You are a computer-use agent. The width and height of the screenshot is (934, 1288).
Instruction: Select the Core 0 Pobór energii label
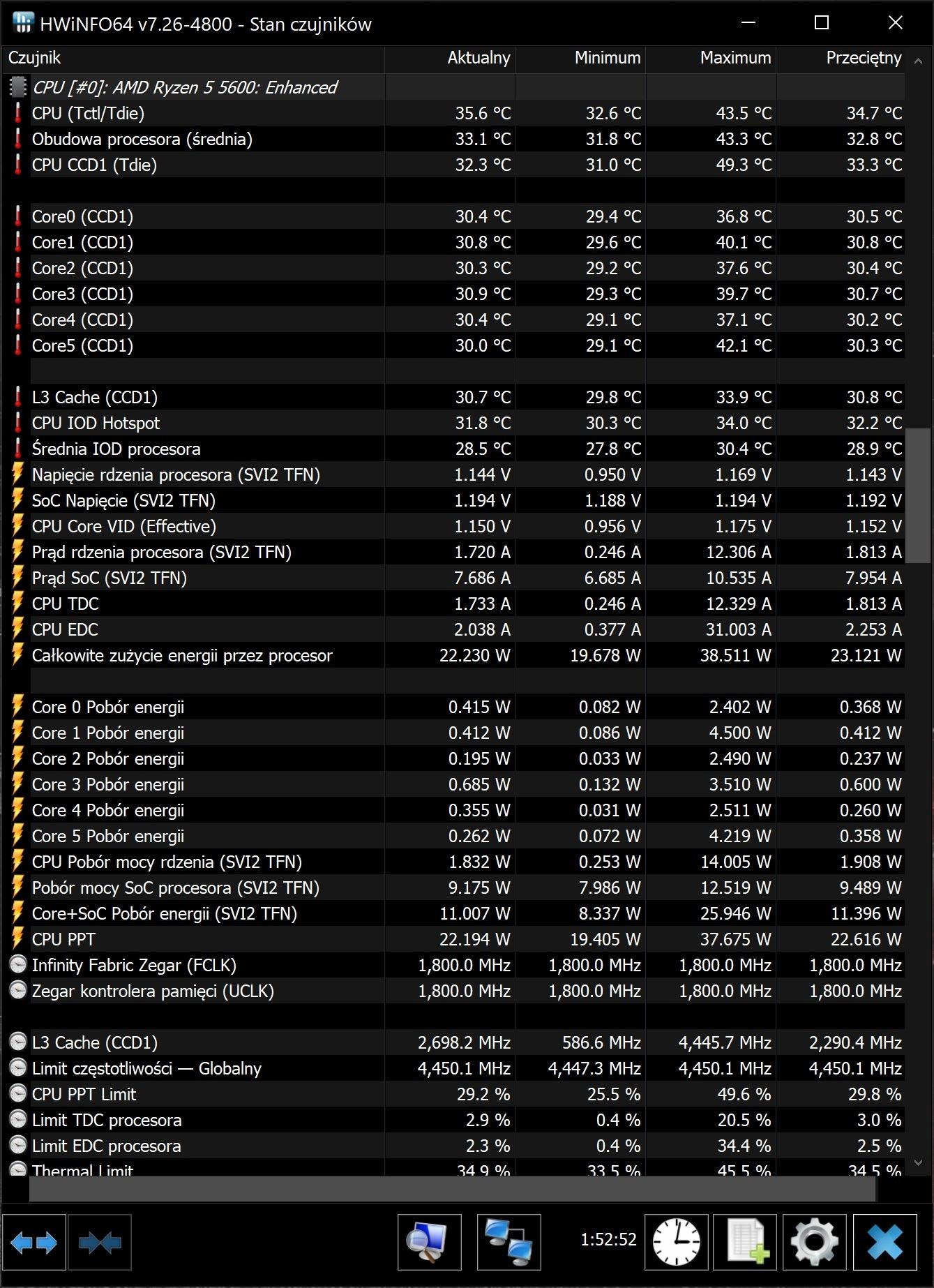(x=108, y=707)
